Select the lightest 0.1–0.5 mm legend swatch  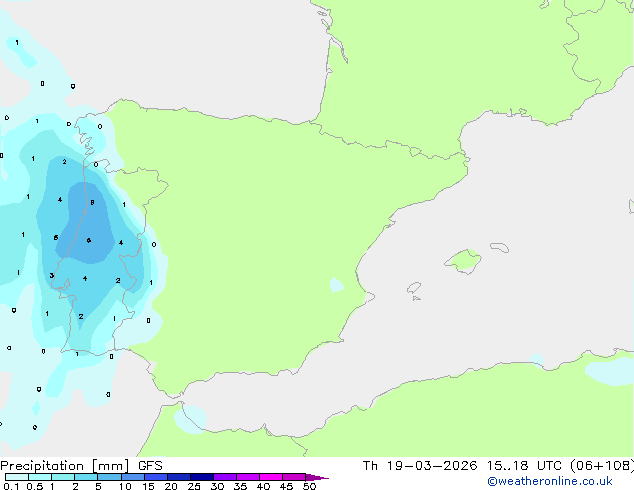click(17, 477)
